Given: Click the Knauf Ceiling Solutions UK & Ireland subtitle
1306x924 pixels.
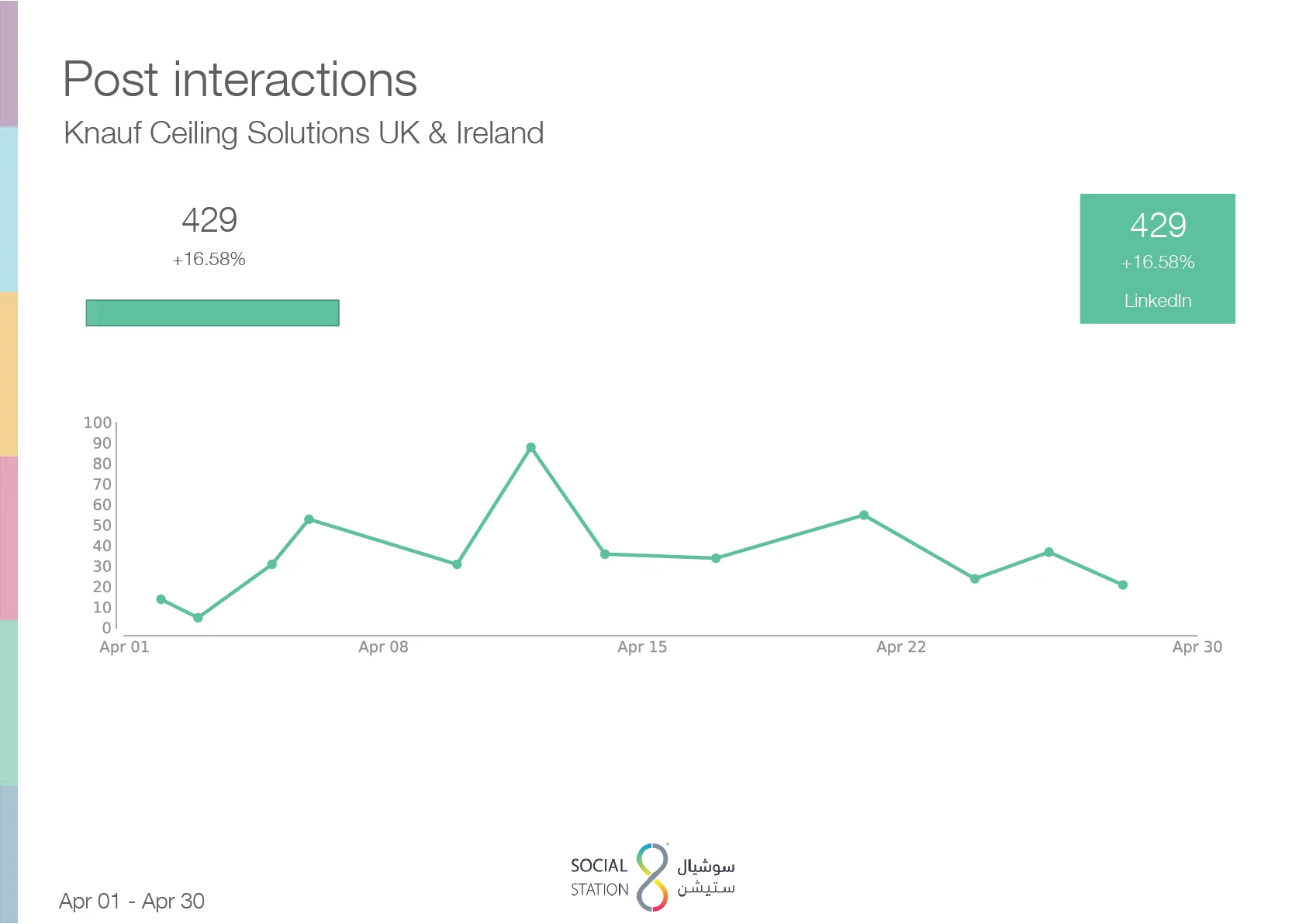Looking at the screenshot, I should coord(303,133).
